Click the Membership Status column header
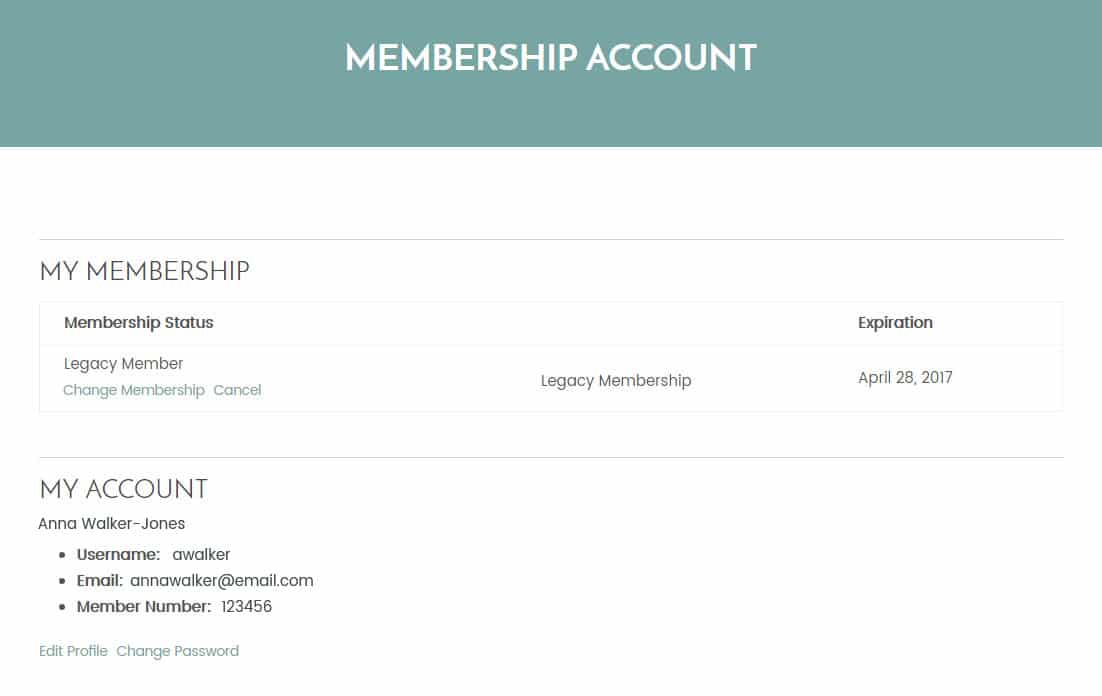Screen dimensions: 1102x696 138,323
